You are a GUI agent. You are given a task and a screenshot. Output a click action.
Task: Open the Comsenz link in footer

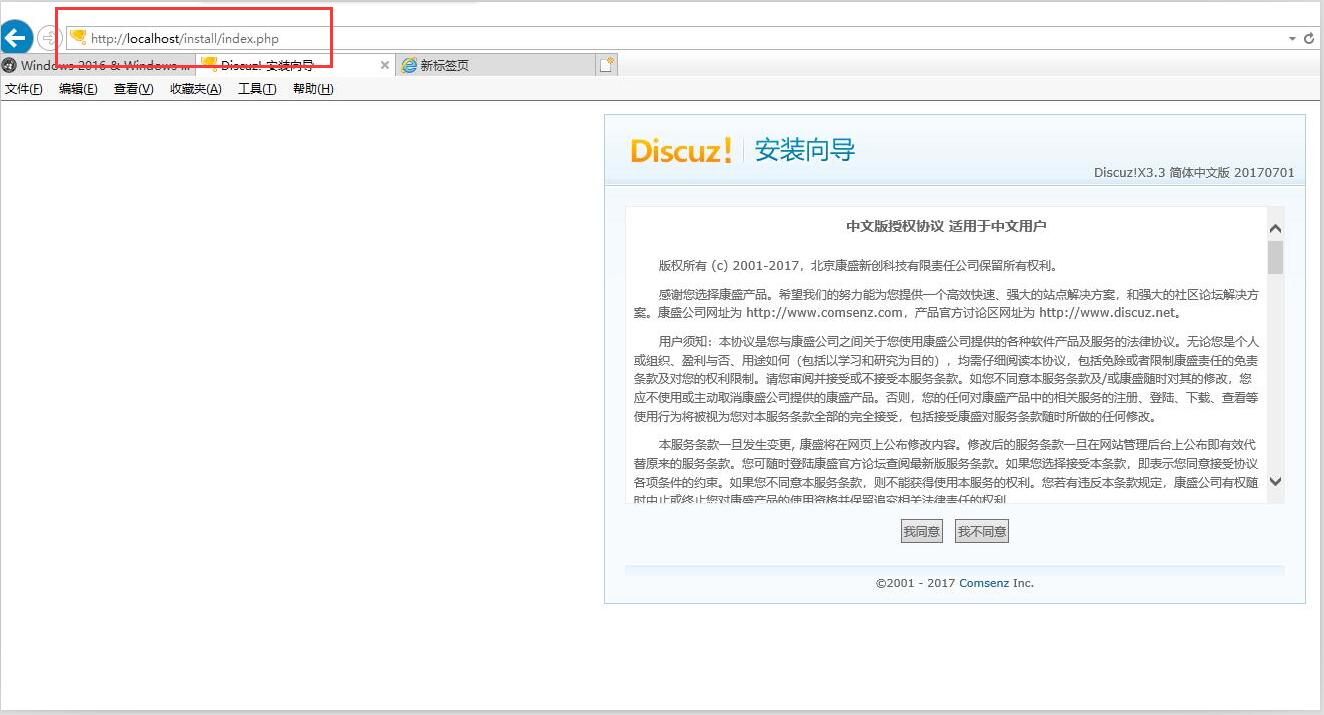984,583
